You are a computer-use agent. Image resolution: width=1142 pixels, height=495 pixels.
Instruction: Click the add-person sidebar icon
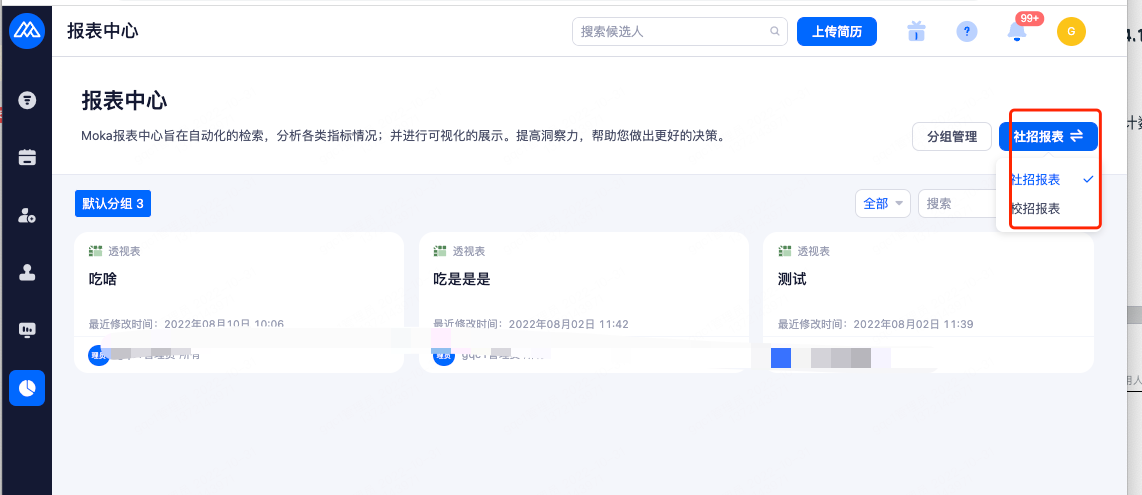tap(27, 215)
